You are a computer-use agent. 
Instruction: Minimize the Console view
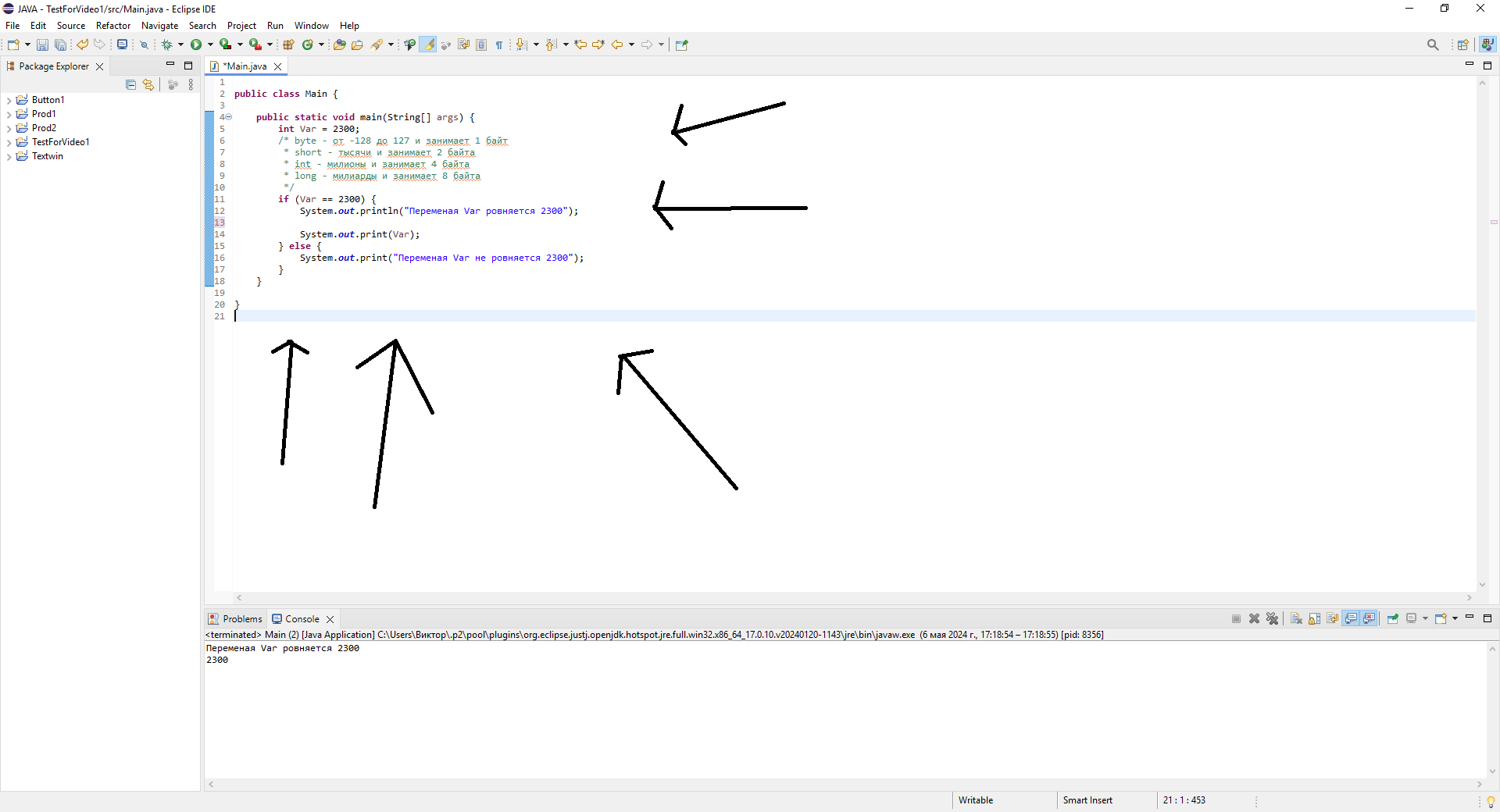pyautogui.click(x=1470, y=618)
